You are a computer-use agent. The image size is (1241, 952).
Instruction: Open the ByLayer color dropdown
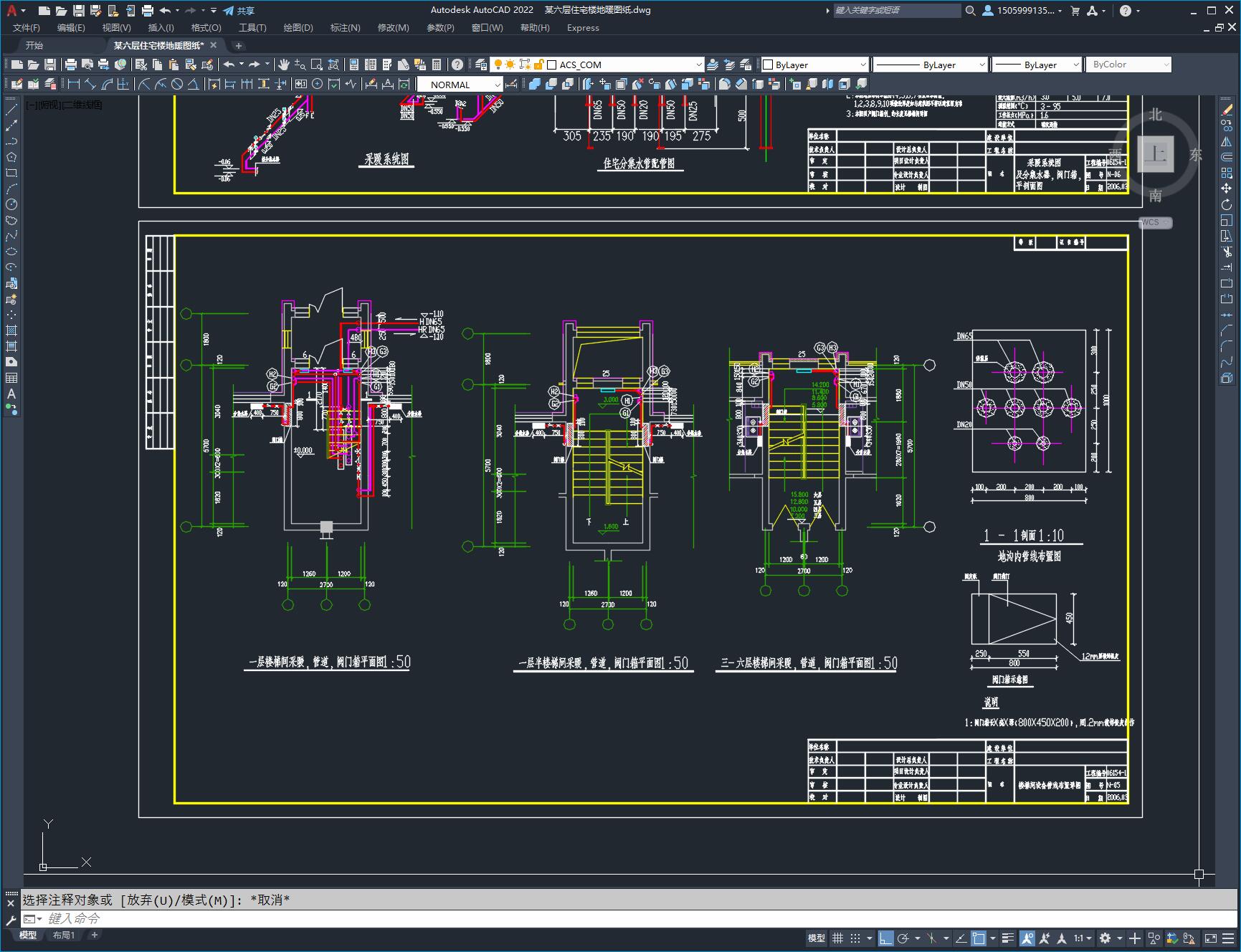pos(862,65)
